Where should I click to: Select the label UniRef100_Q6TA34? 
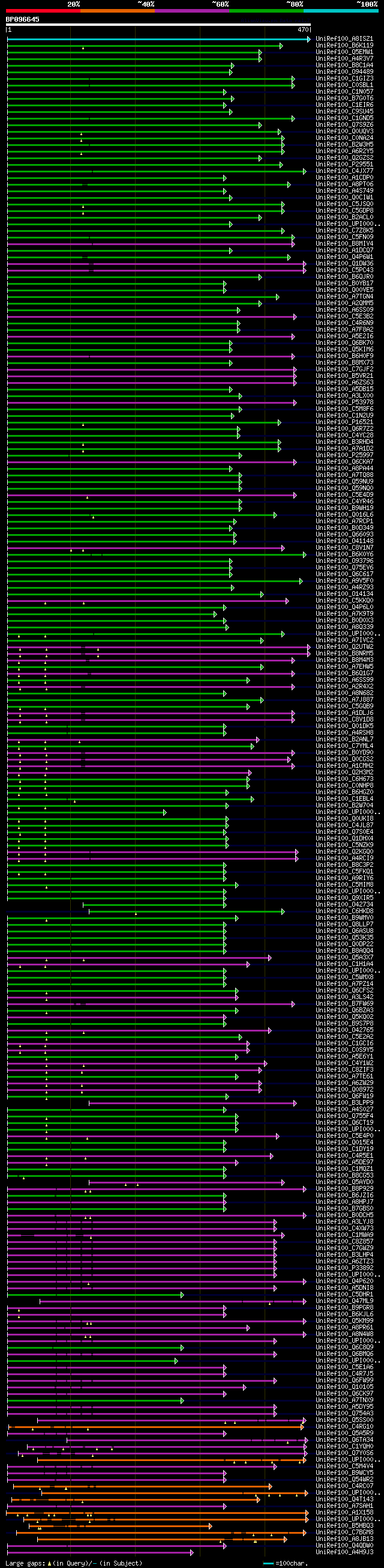pyautogui.click(x=344, y=1440)
